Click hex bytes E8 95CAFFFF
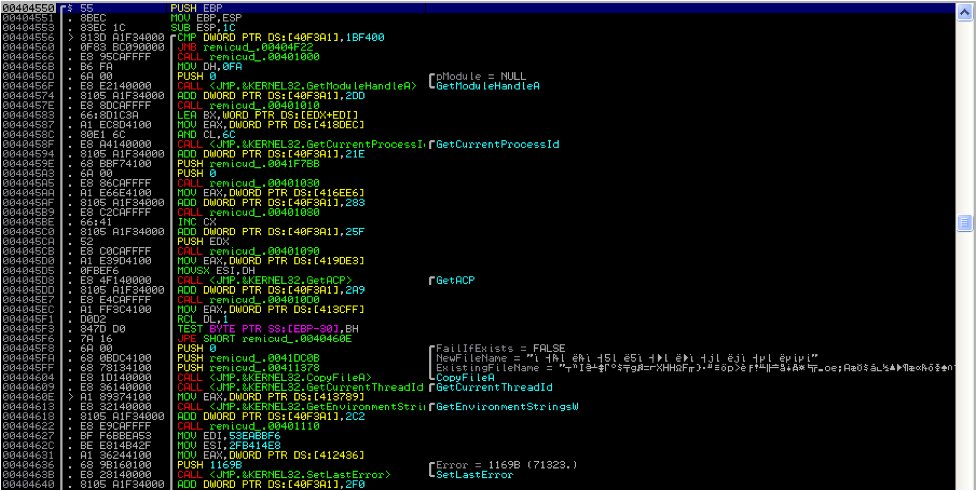The height and width of the screenshot is (491, 977). [117, 57]
